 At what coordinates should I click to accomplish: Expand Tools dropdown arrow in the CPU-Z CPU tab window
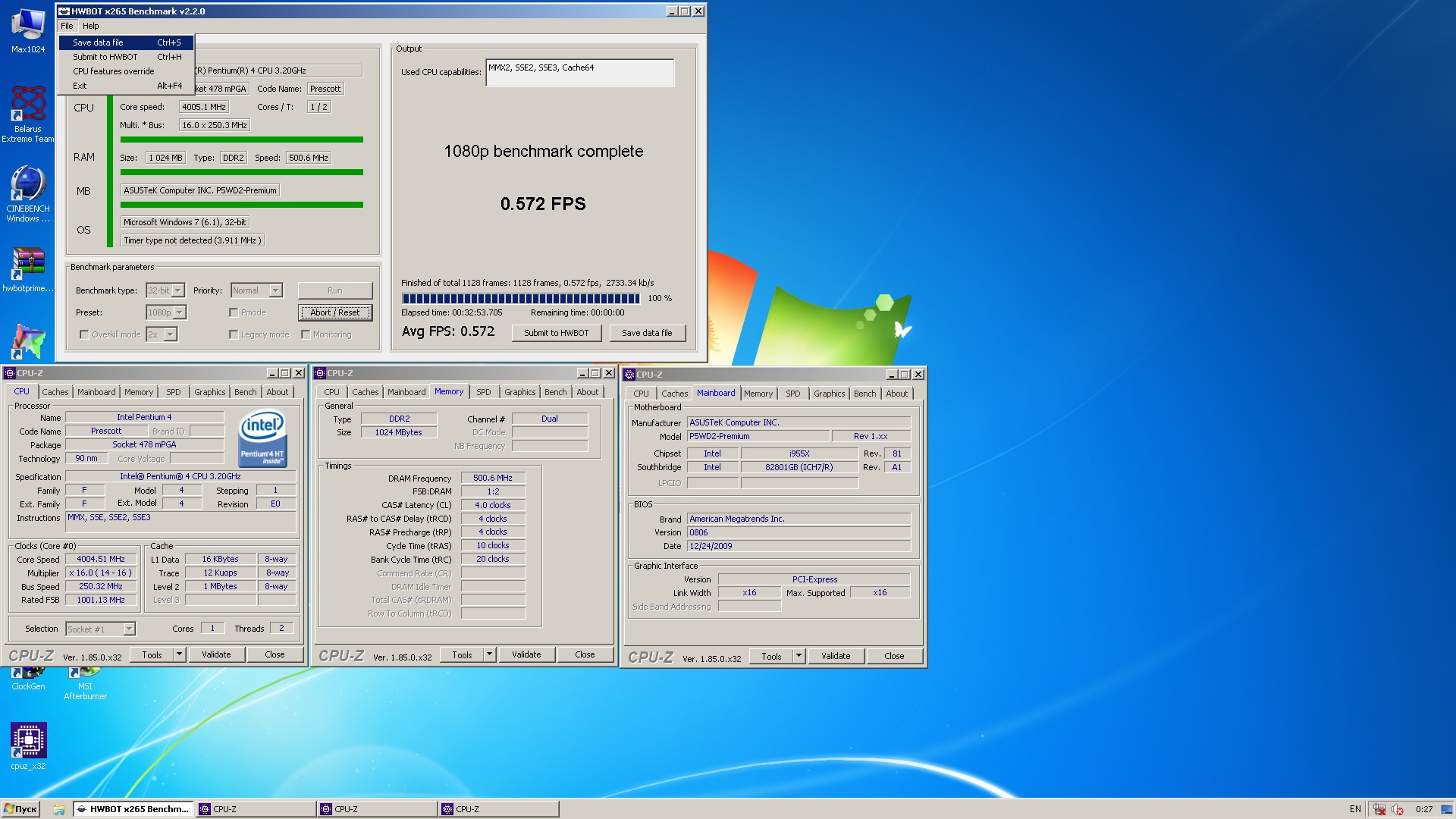tap(180, 654)
